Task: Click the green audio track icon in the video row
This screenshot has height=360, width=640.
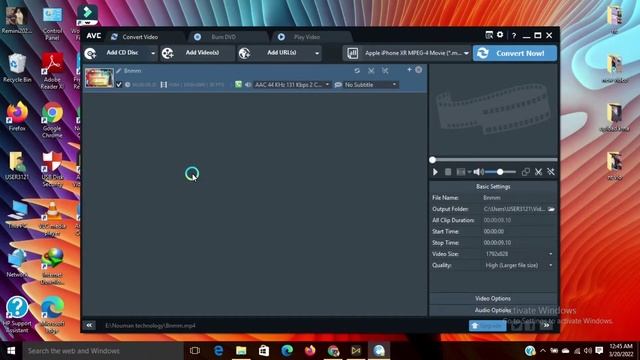Action: pos(238,84)
